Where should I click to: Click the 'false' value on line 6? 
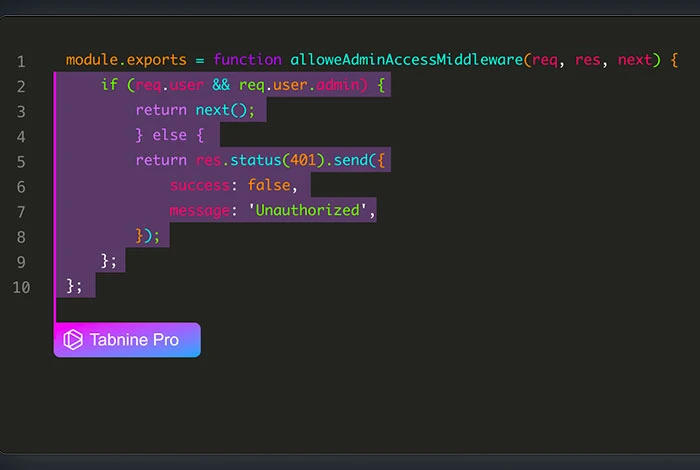[269, 185]
